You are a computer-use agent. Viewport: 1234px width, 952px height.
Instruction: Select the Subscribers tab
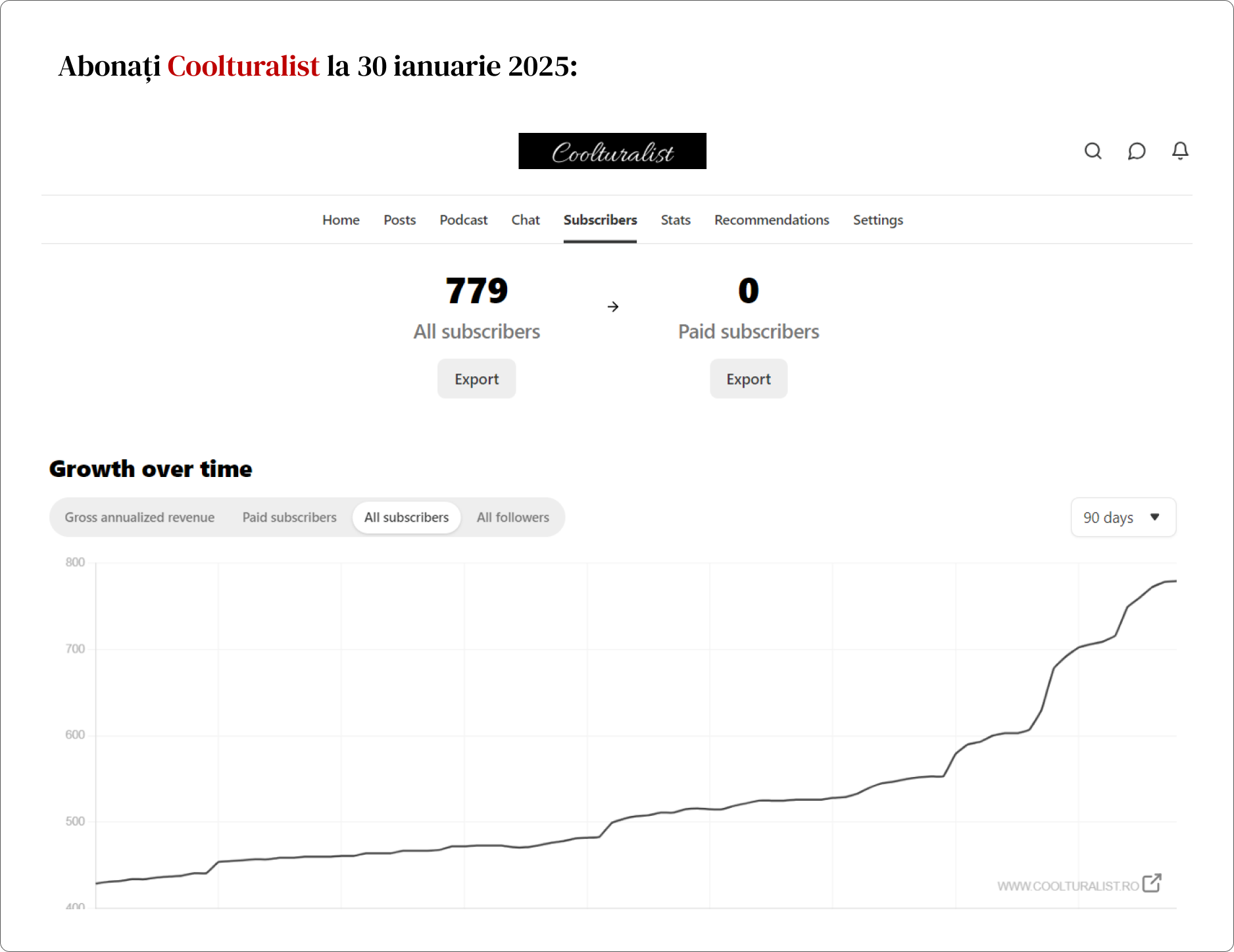600,220
